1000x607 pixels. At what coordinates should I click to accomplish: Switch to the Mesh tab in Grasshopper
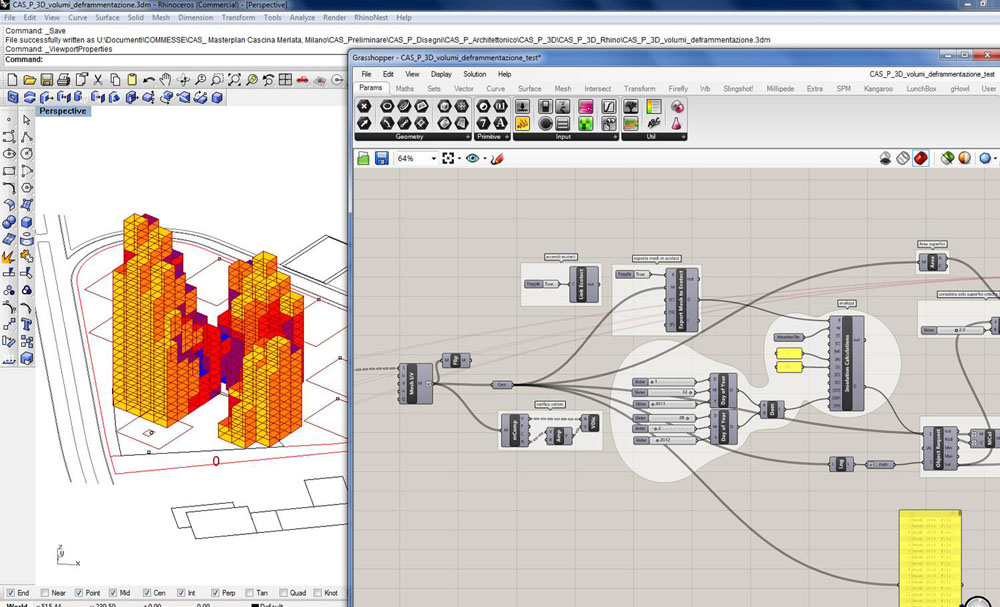tap(562, 89)
